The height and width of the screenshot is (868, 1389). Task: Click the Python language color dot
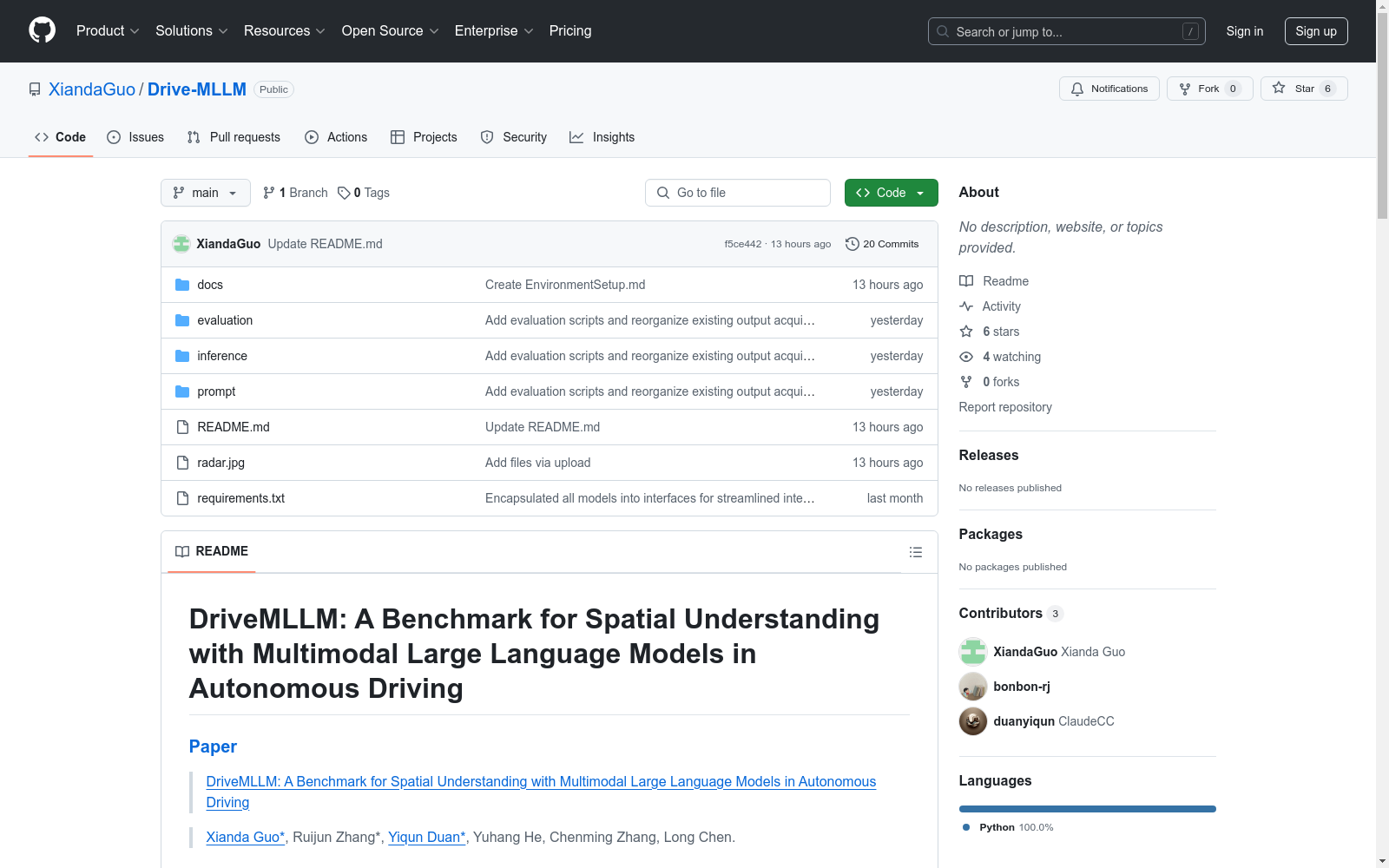(x=966, y=827)
